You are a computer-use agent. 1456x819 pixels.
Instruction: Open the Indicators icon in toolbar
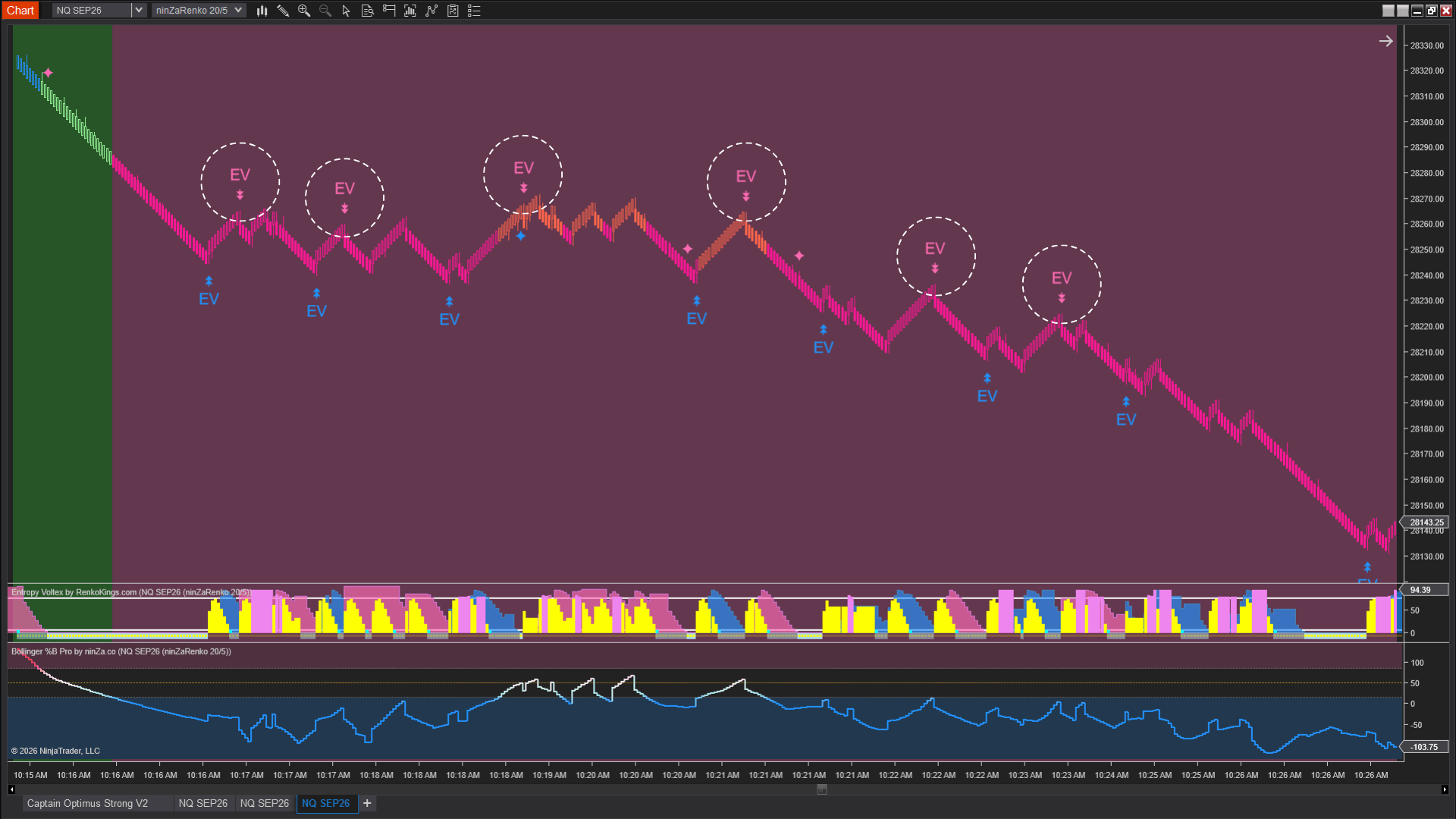click(x=410, y=11)
